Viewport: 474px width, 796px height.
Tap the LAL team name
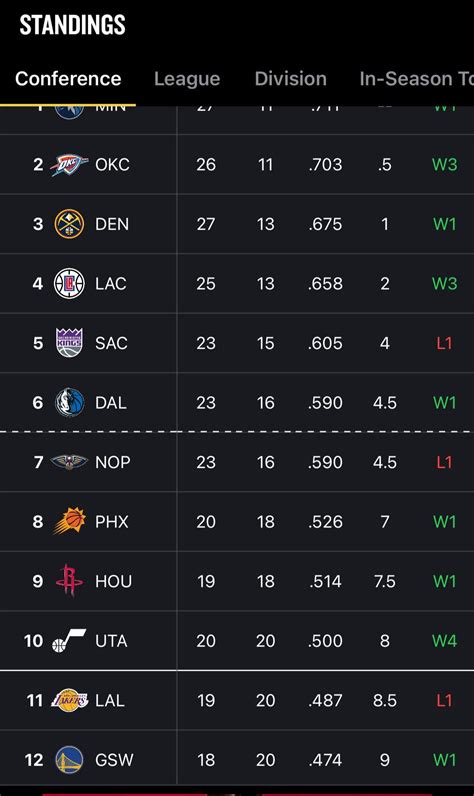110,701
